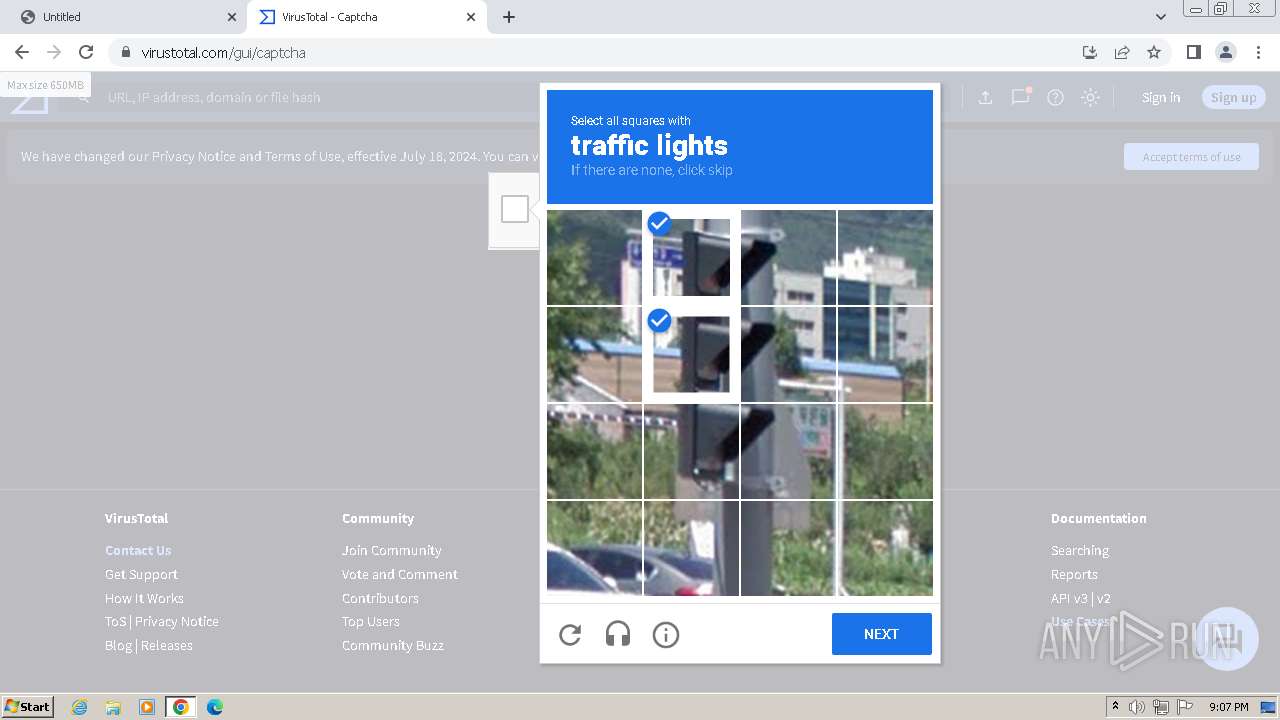Select the third-row tile with traffic light
1280x720 pixels.
click(x=691, y=451)
